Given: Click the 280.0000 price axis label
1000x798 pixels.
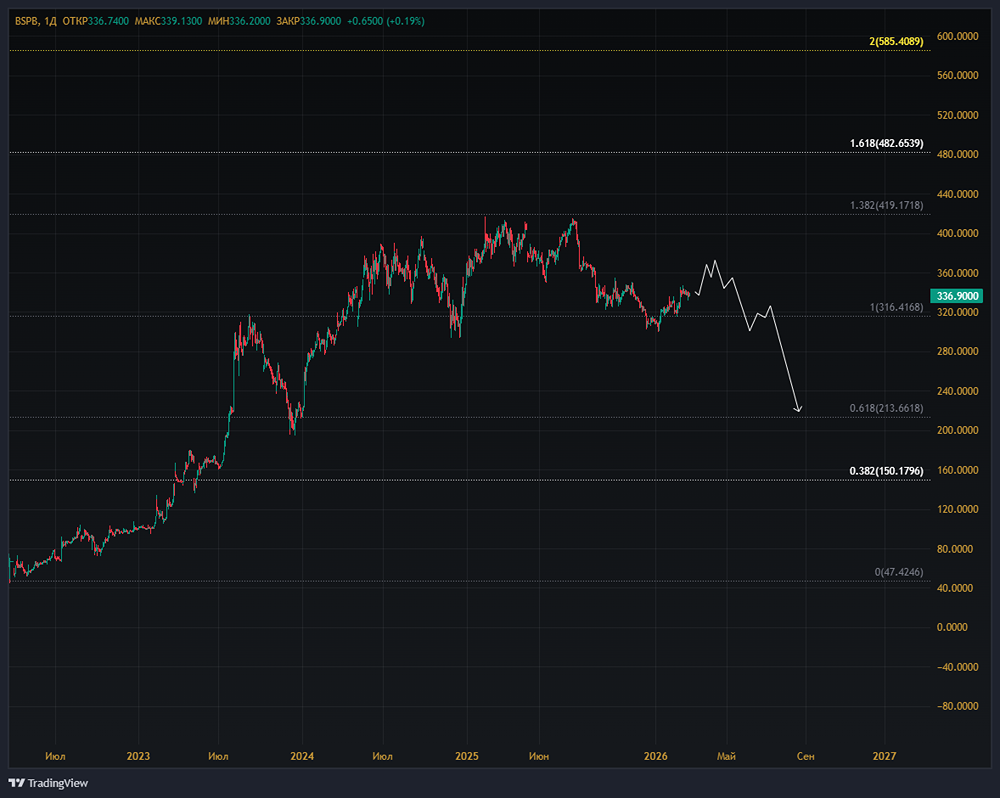Looking at the screenshot, I should click(957, 351).
